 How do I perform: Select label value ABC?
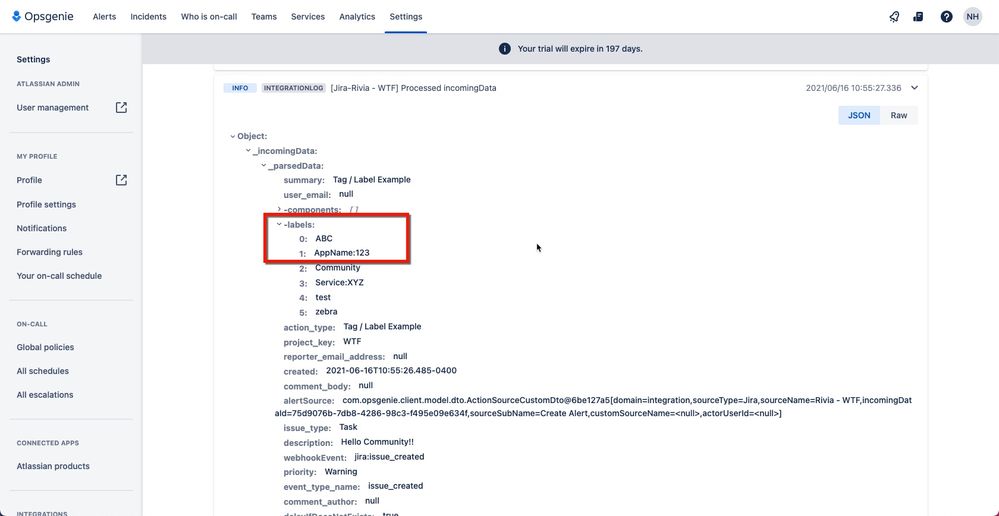[324, 238]
